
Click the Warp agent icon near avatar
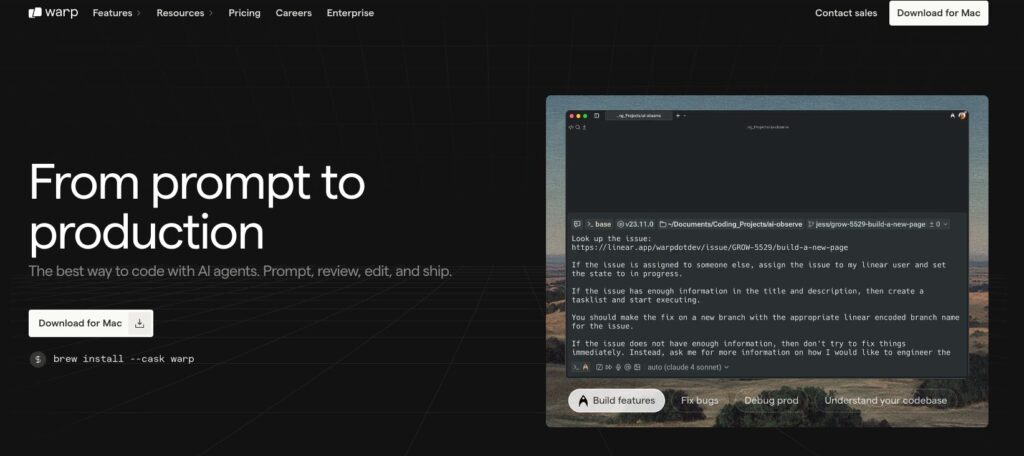click(x=953, y=116)
